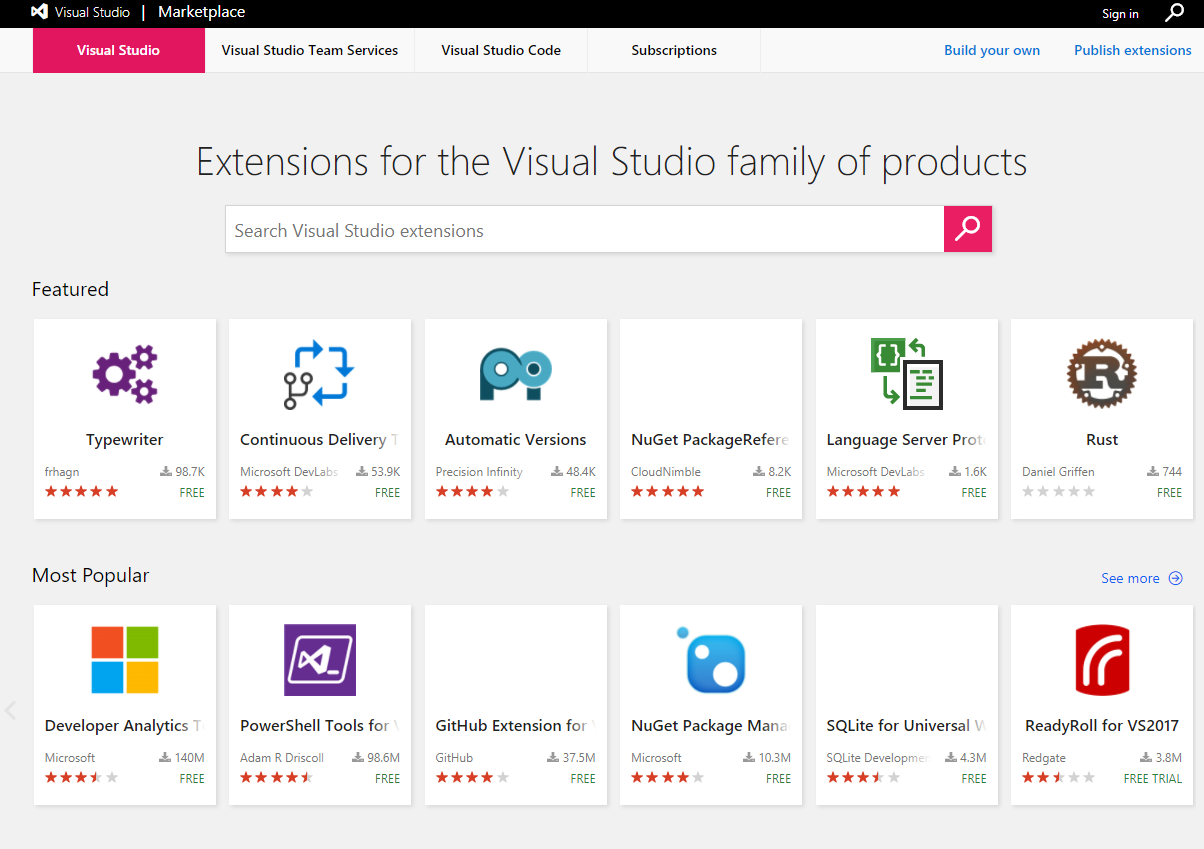Click the Language Server Protocol icon
1204x849 pixels.
click(906, 374)
